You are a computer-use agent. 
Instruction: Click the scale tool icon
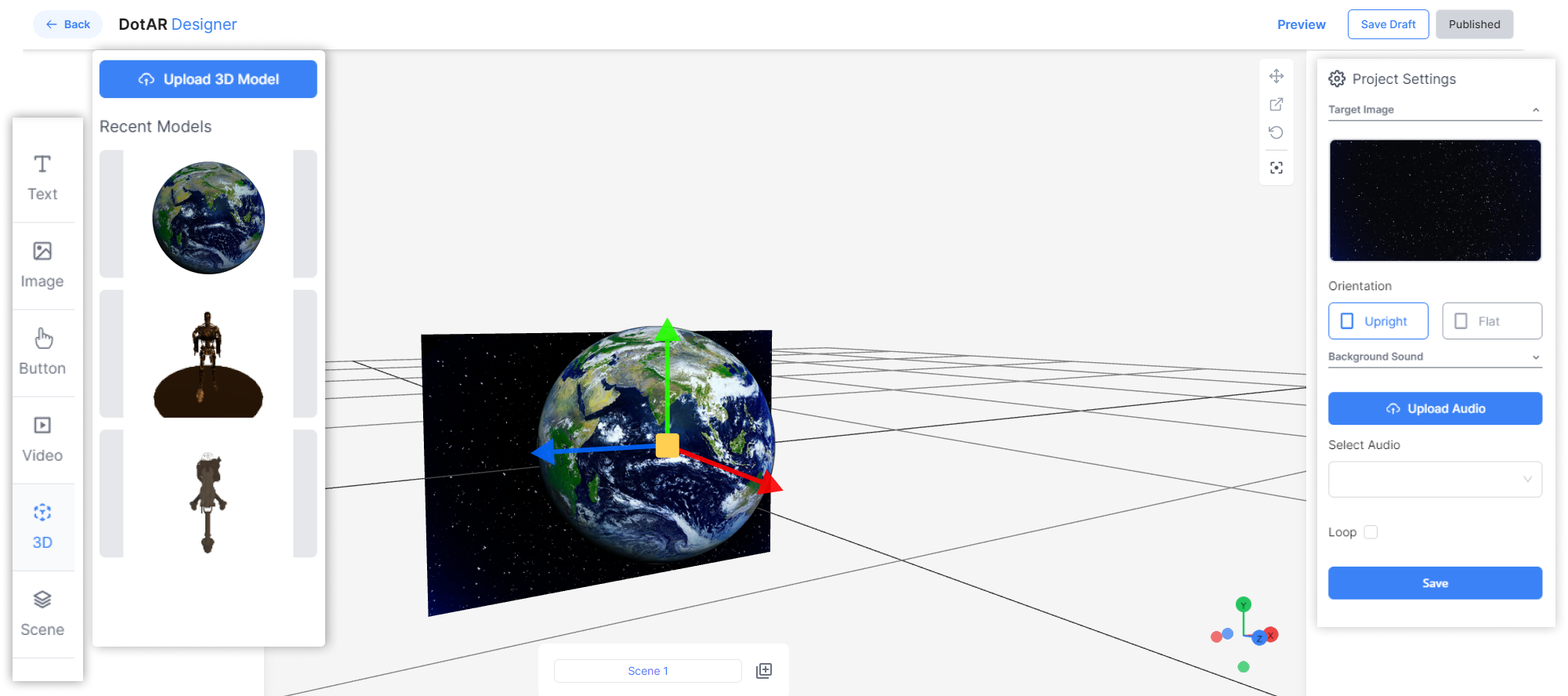(x=1276, y=104)
